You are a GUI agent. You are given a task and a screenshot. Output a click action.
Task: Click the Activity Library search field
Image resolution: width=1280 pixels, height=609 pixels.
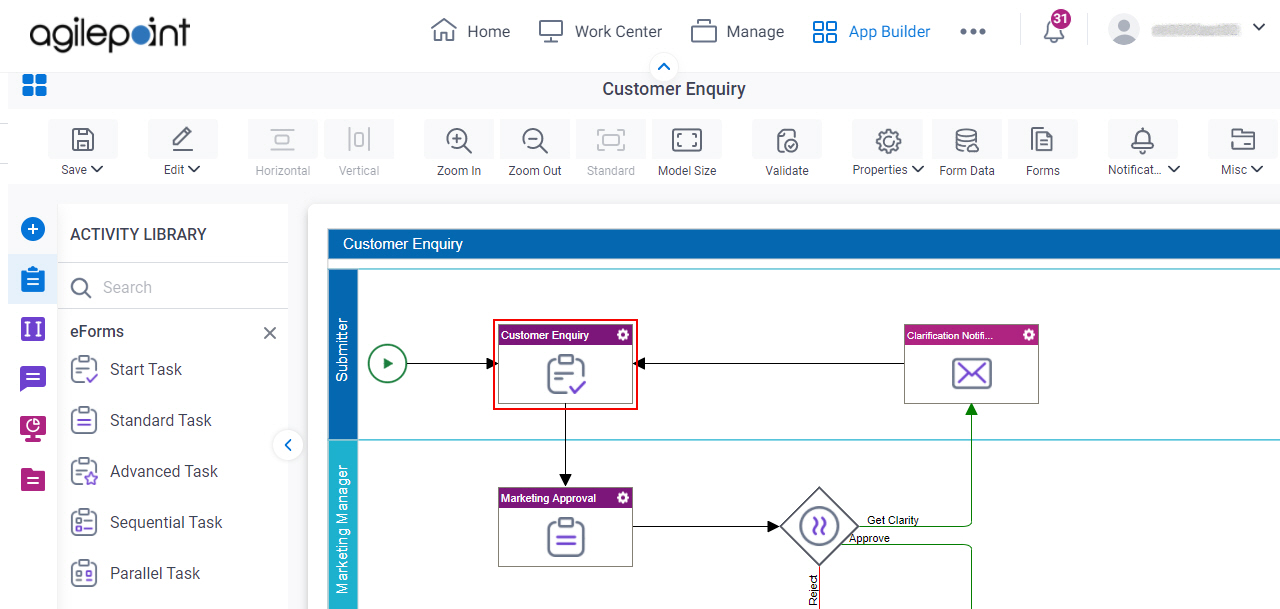173,287
